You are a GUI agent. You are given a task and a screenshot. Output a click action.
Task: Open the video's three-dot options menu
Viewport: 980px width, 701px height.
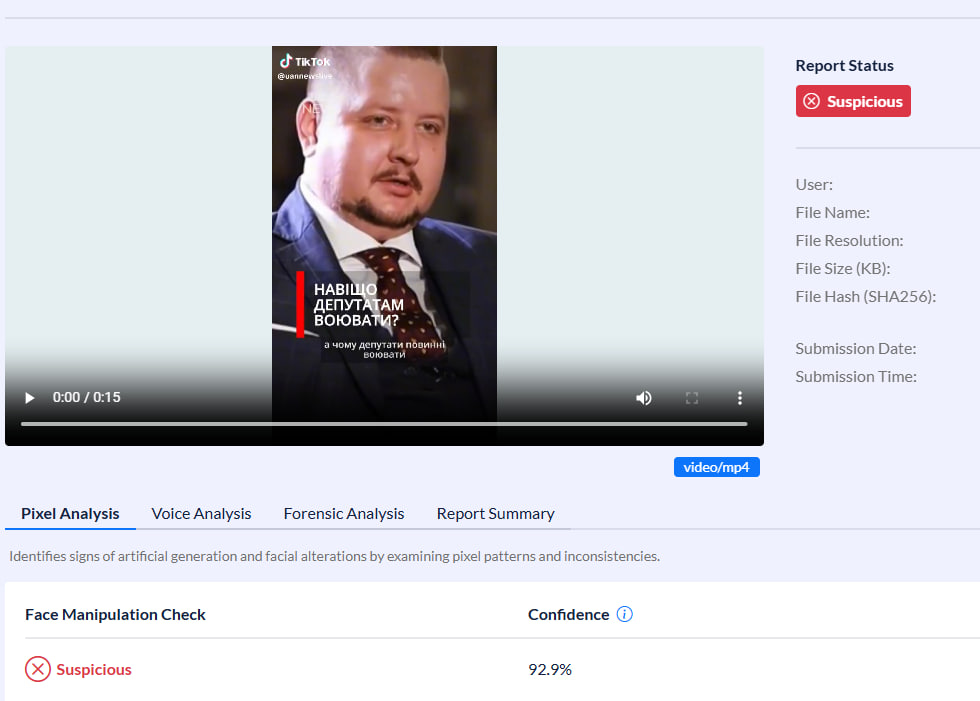pos(740,398)
